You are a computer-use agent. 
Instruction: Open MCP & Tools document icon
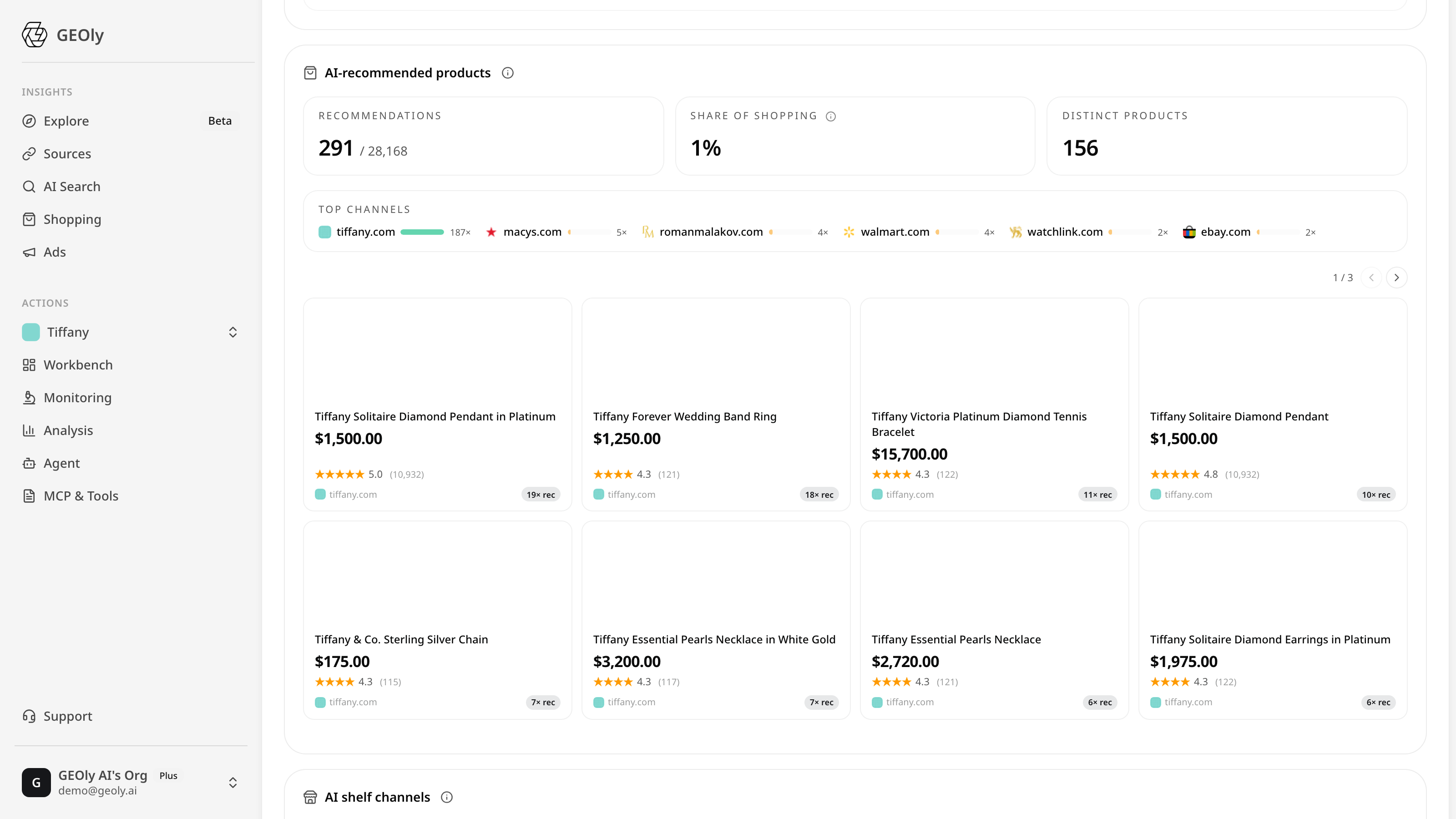[29, 496]
